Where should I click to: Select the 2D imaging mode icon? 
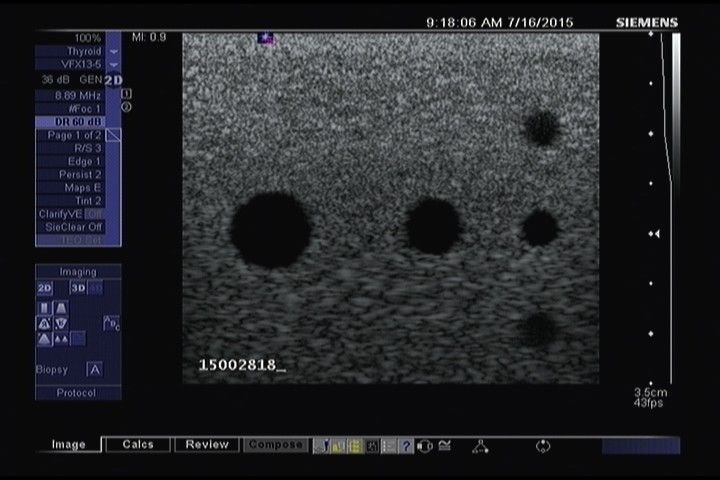pos(45,288)
